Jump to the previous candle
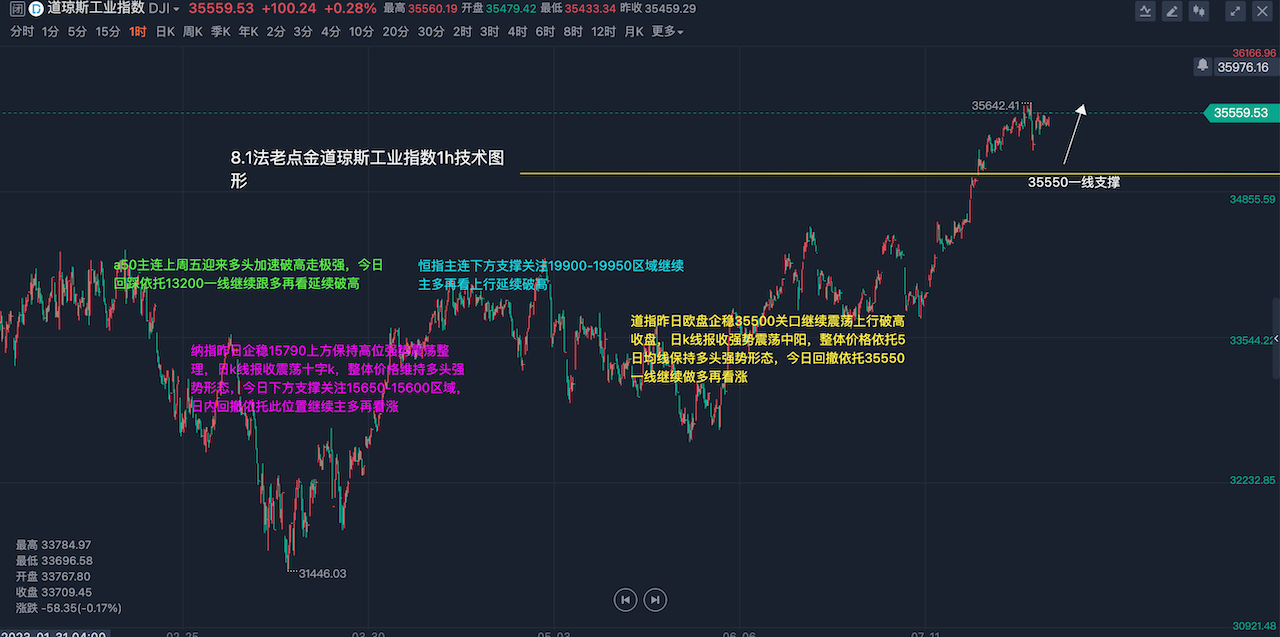Image resolution: width=1280 pixels, height=637 pixels. click(x=625, y=599)
